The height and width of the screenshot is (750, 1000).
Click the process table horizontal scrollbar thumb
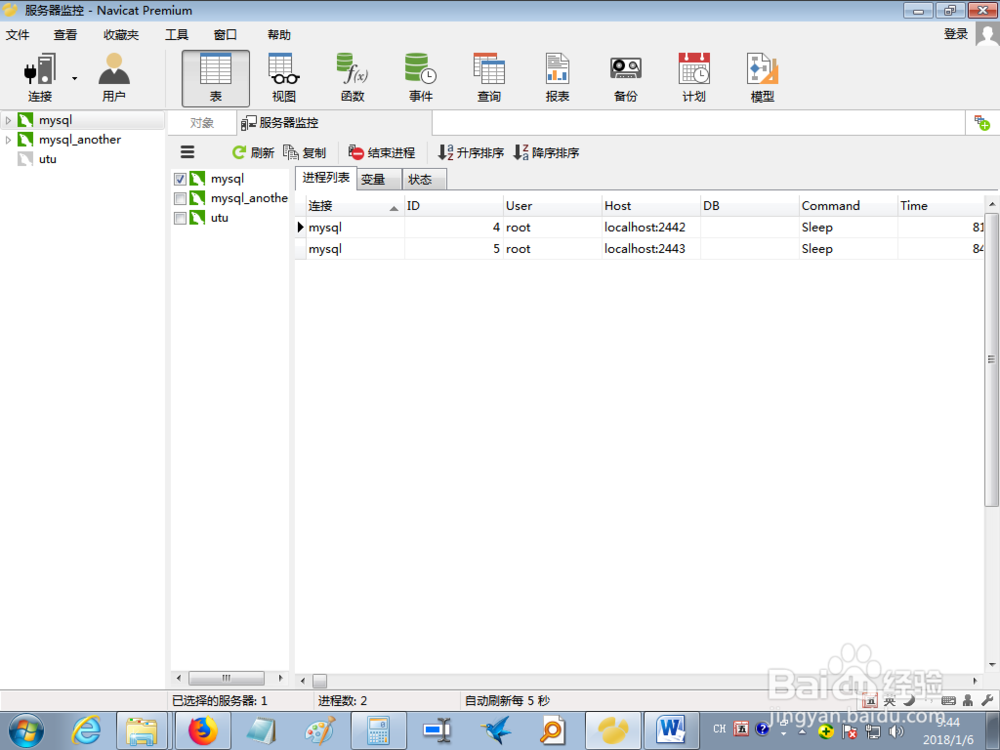pos(320,681)
